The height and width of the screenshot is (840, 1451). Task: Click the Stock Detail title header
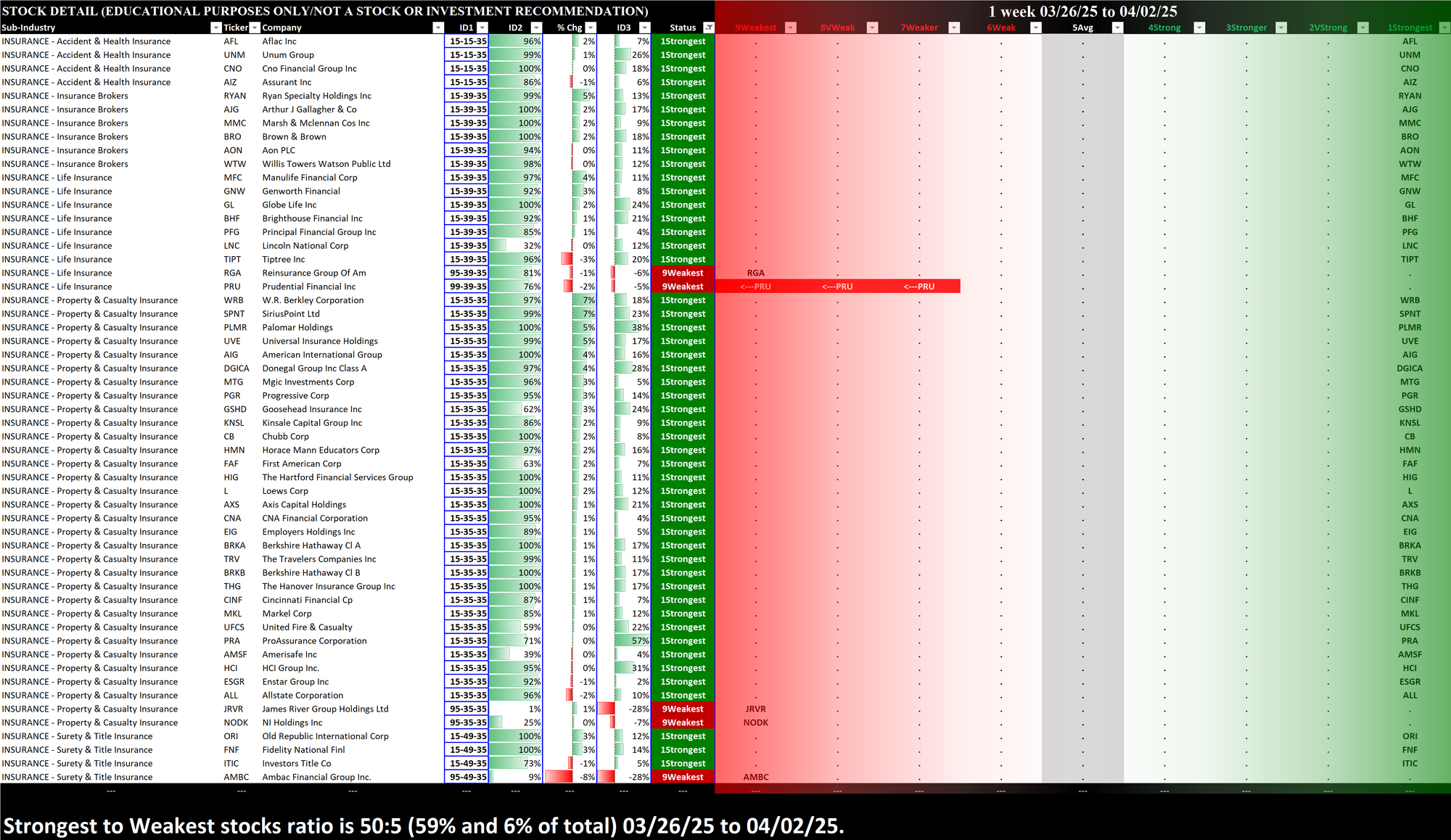click(x=325, y=11)
